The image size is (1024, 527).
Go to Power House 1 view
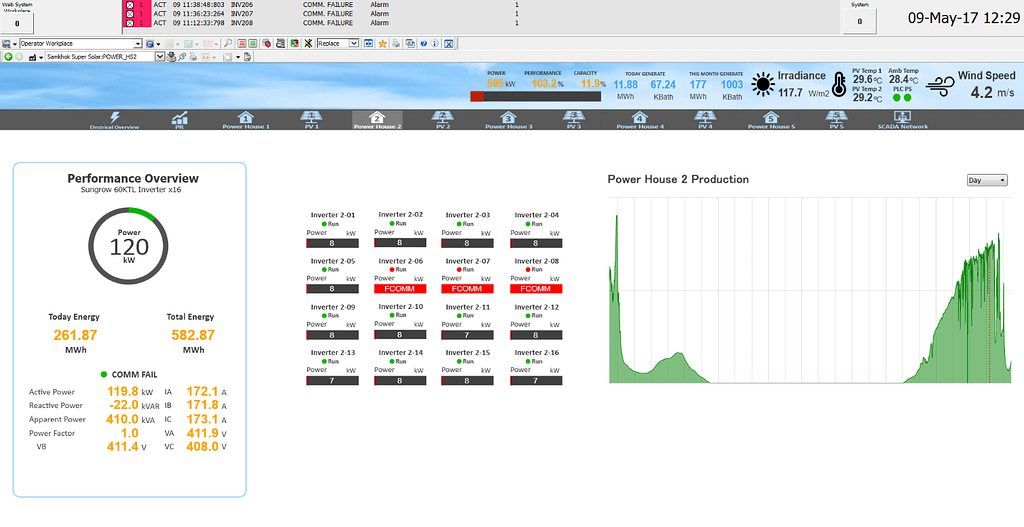246,120
